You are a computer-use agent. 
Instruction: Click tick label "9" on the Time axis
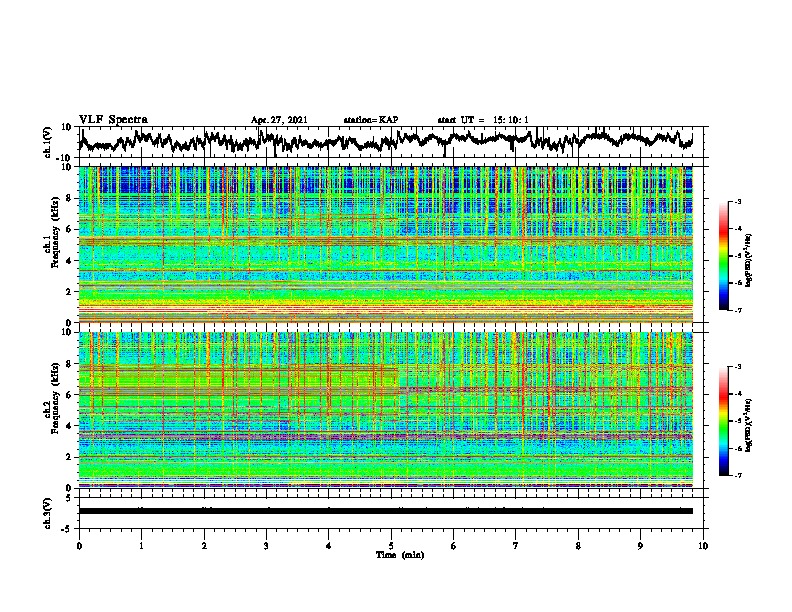point(640,546)
